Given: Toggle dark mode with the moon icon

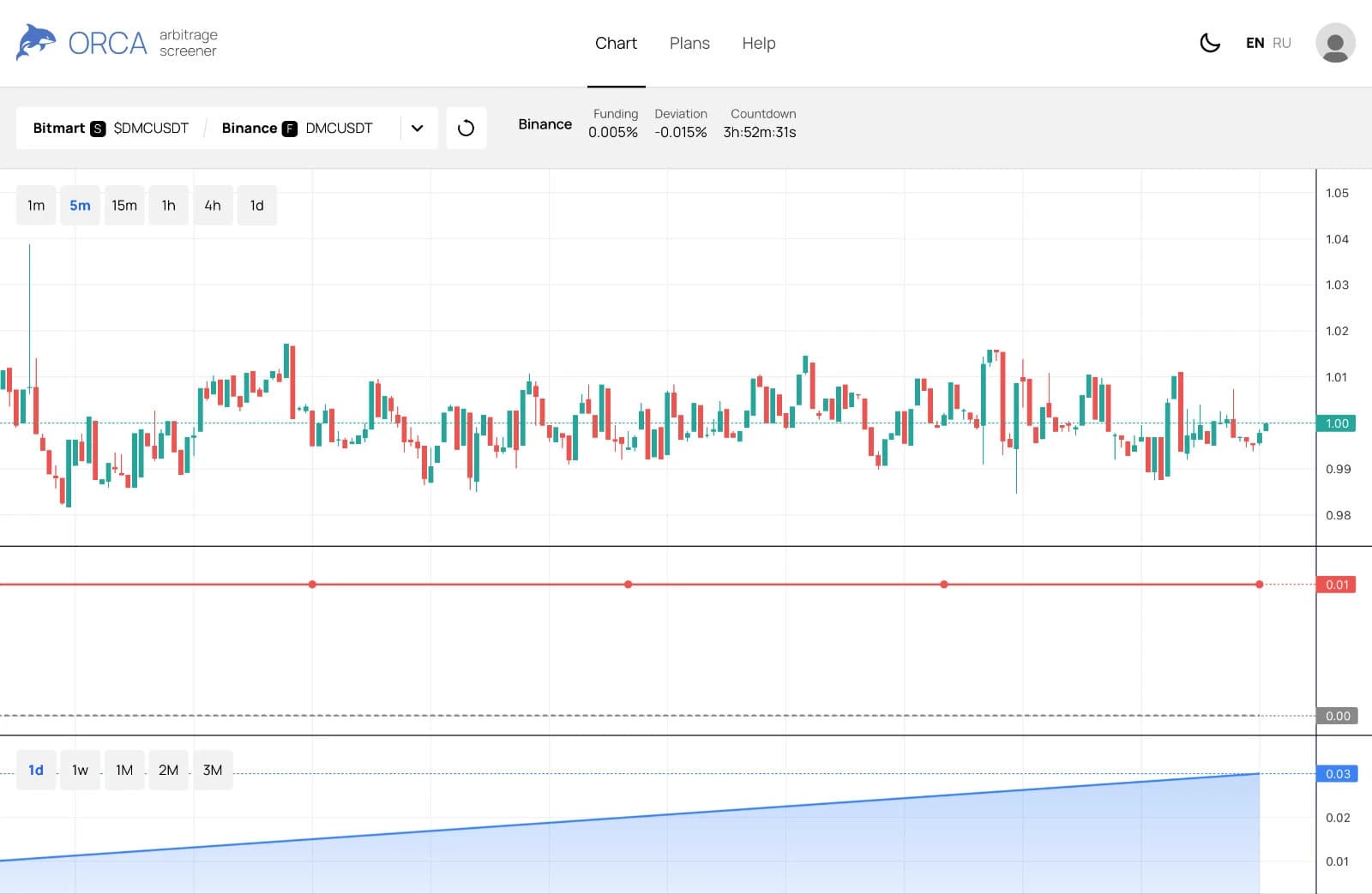Looking at the screenshot, I should point(1210,43).
